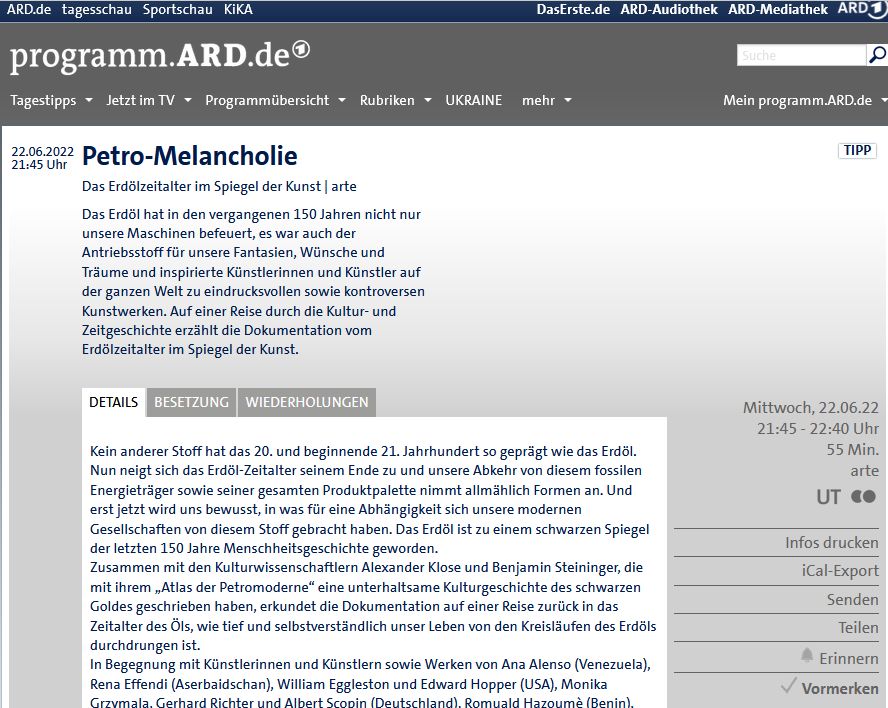The image size is (888, 708).
Task: Open the Jetzt im TV menu
Action: 140,100
